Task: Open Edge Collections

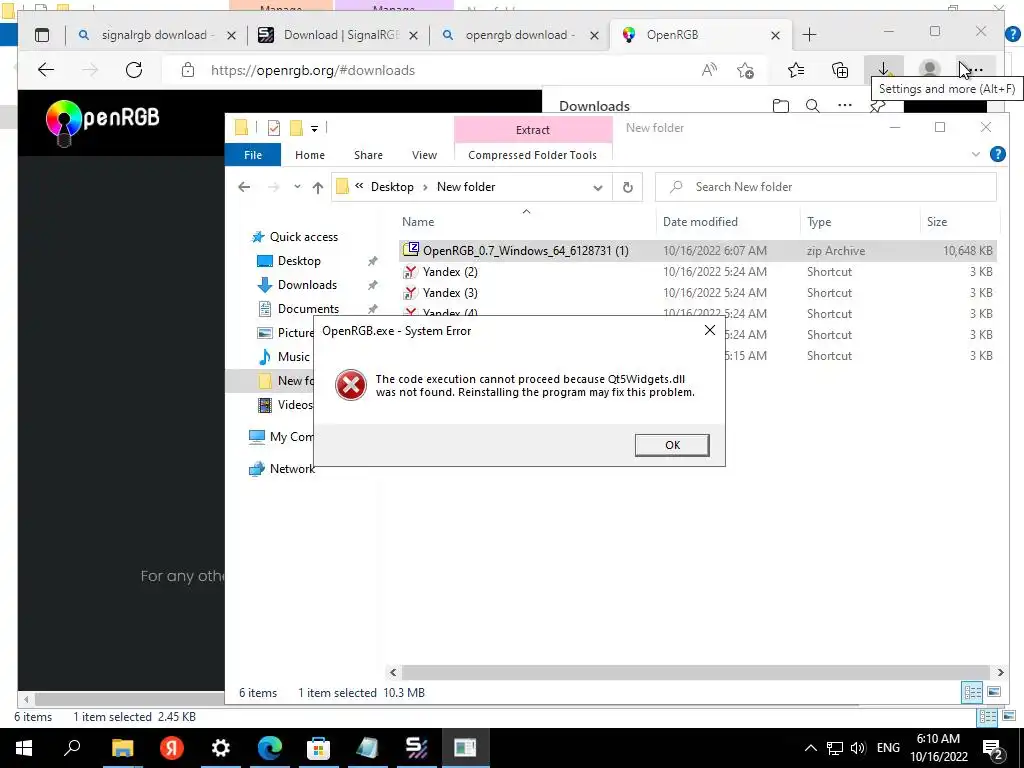Action: pos(840,70)
